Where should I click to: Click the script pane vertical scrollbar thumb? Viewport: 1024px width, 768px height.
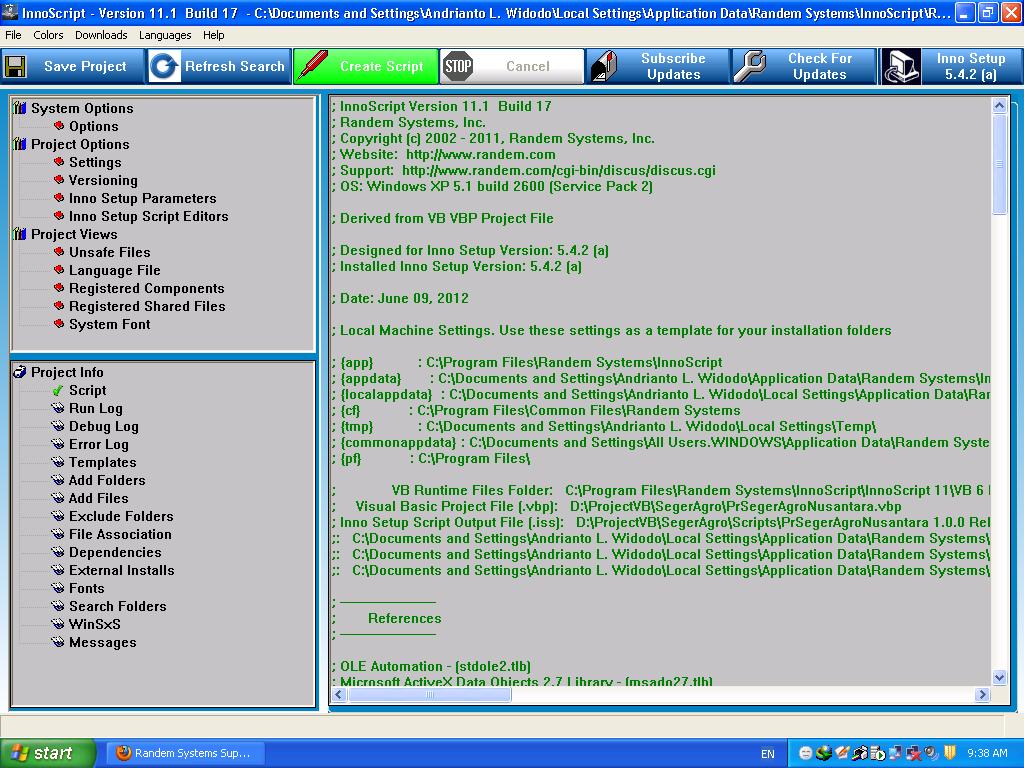(999, 164)
